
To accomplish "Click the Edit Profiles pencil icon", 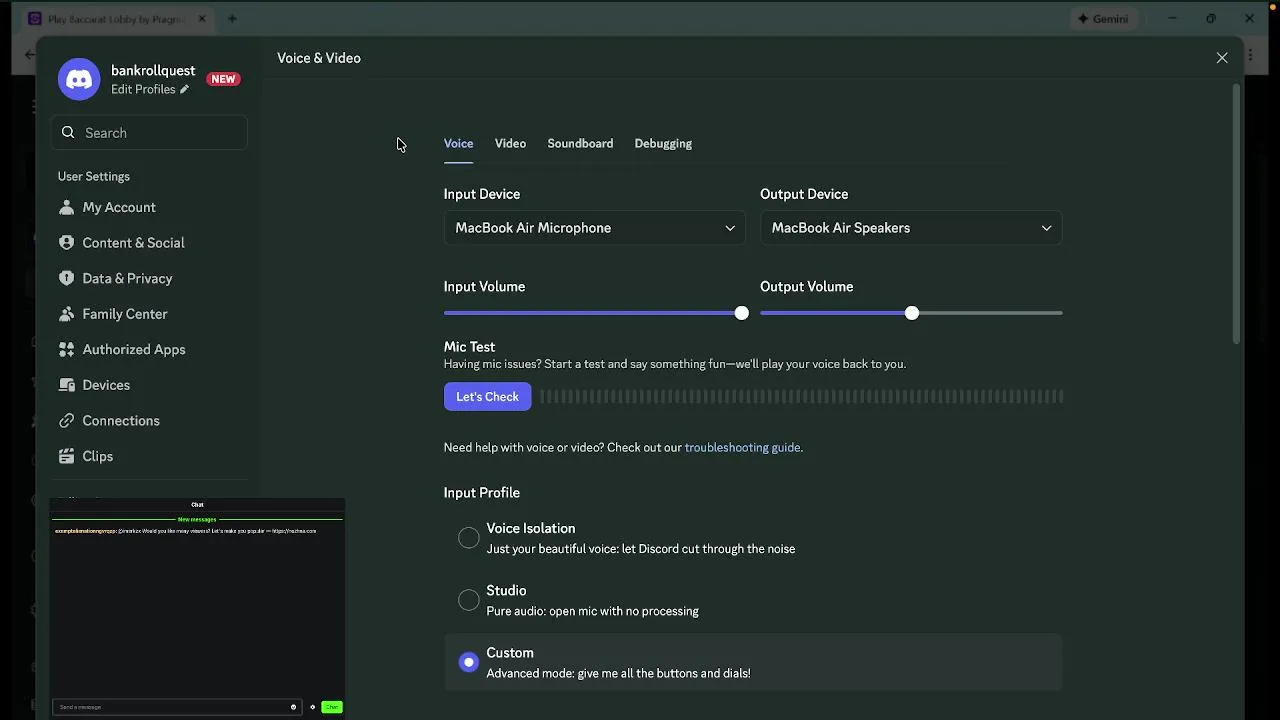I will [184, 90].
